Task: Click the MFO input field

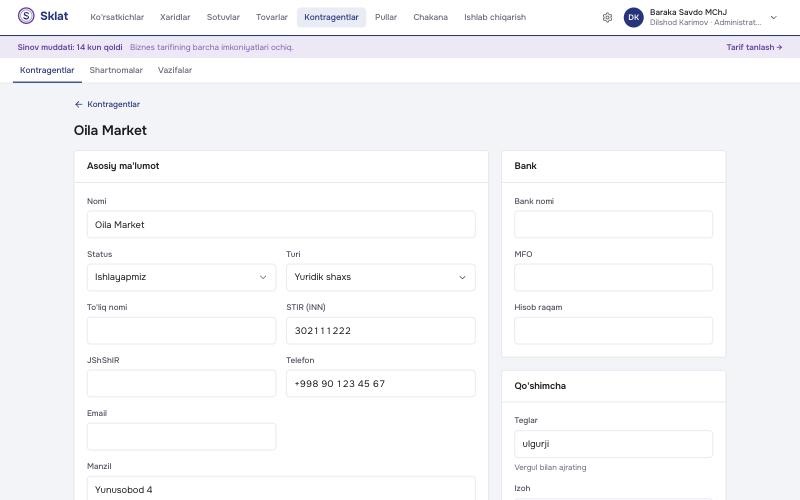Action: pos(613,278)
